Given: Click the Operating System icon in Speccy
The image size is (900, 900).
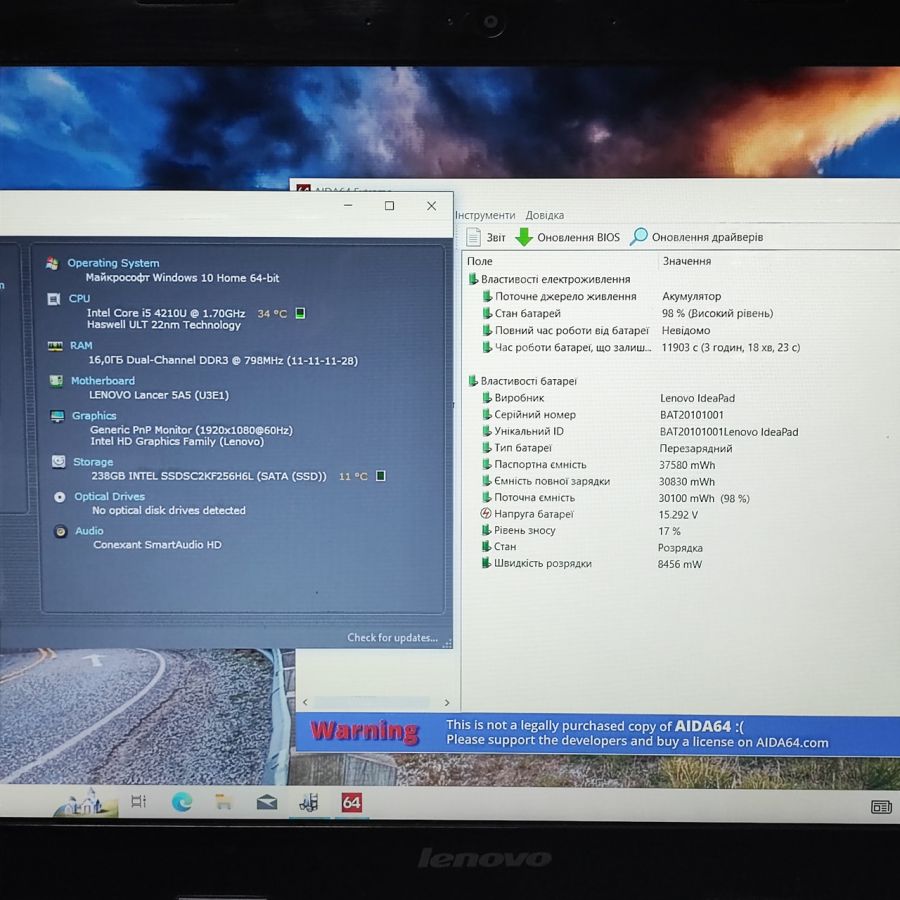Looking at the screenshot, I should (52, 263).
